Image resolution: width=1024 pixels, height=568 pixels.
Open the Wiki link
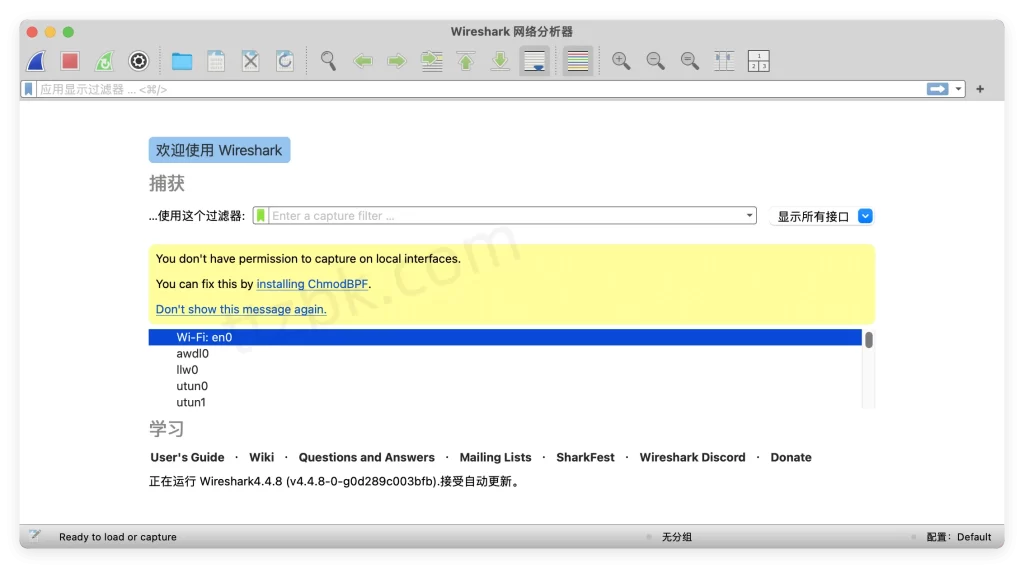pos(261,458)
